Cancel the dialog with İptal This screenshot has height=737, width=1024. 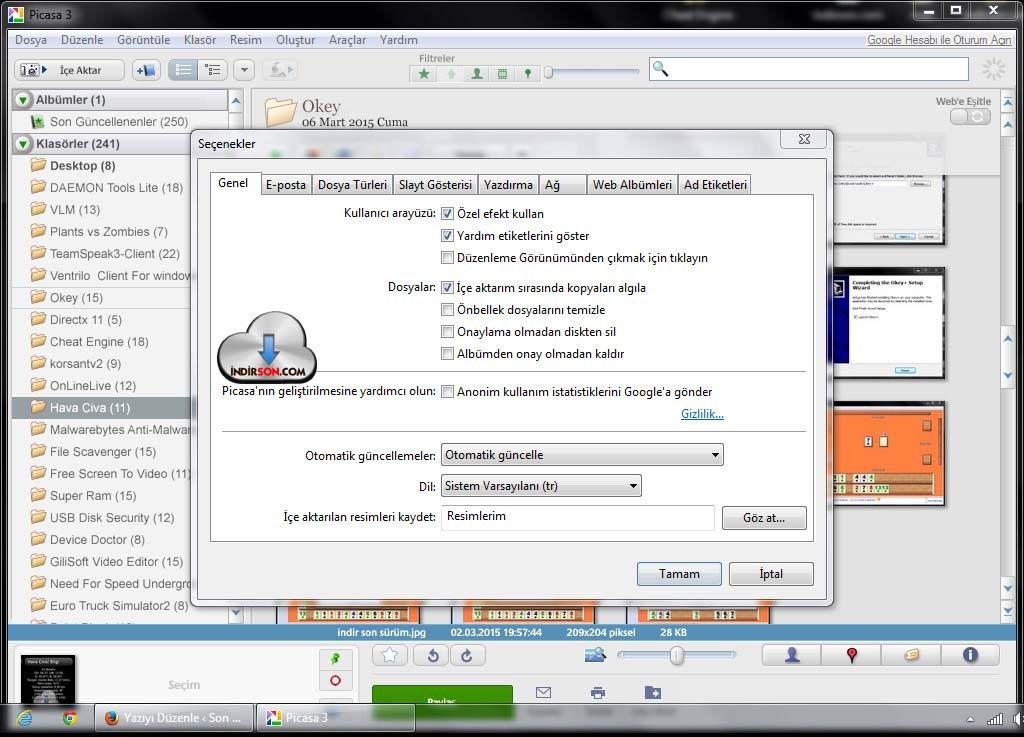771,574
